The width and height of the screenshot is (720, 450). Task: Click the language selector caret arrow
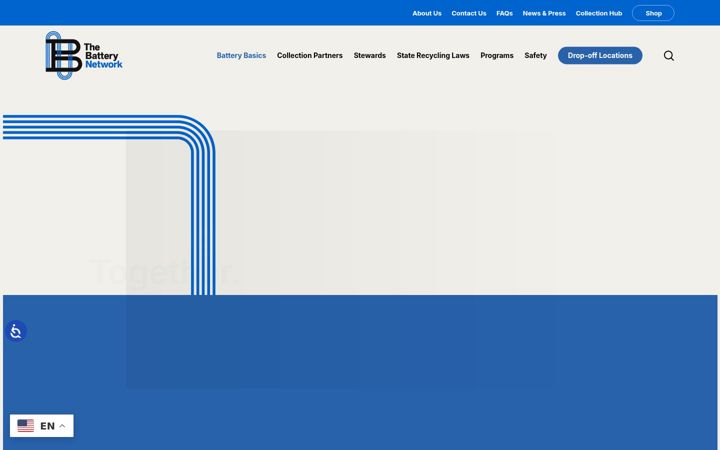[62, 426]
